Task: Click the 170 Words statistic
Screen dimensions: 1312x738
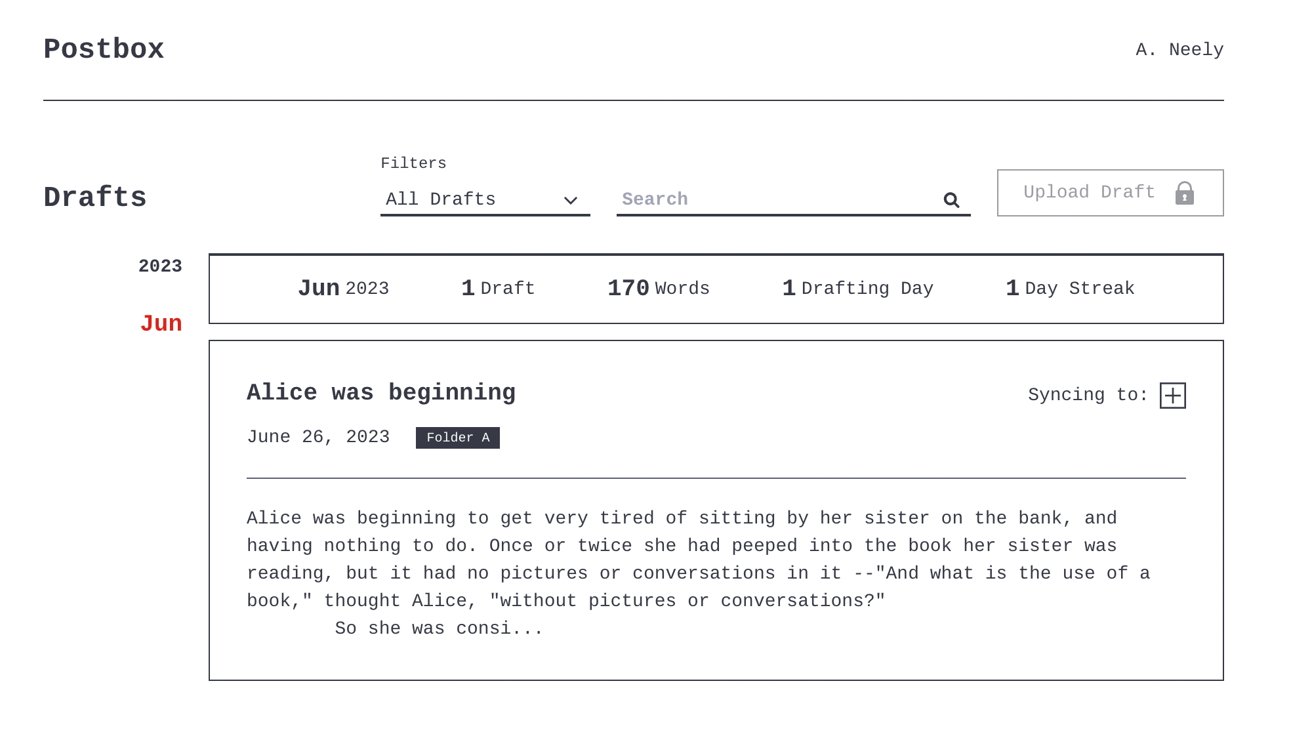Action: [658, 289]
